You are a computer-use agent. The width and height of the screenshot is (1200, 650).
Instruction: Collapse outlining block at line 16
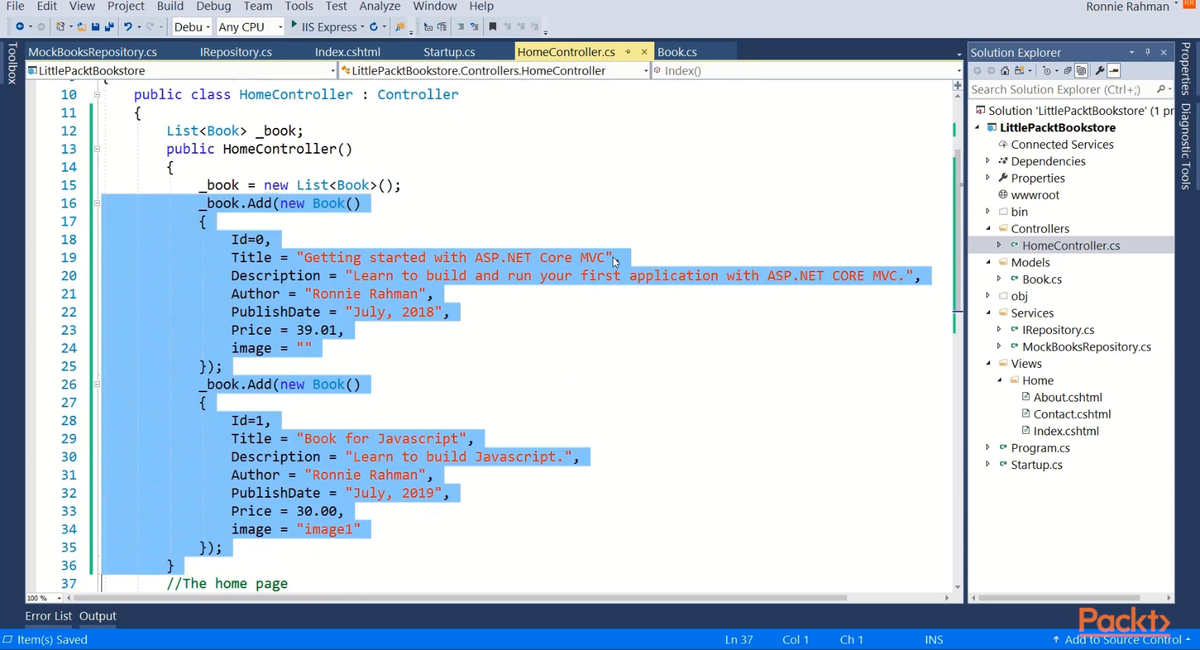point(97,203)
